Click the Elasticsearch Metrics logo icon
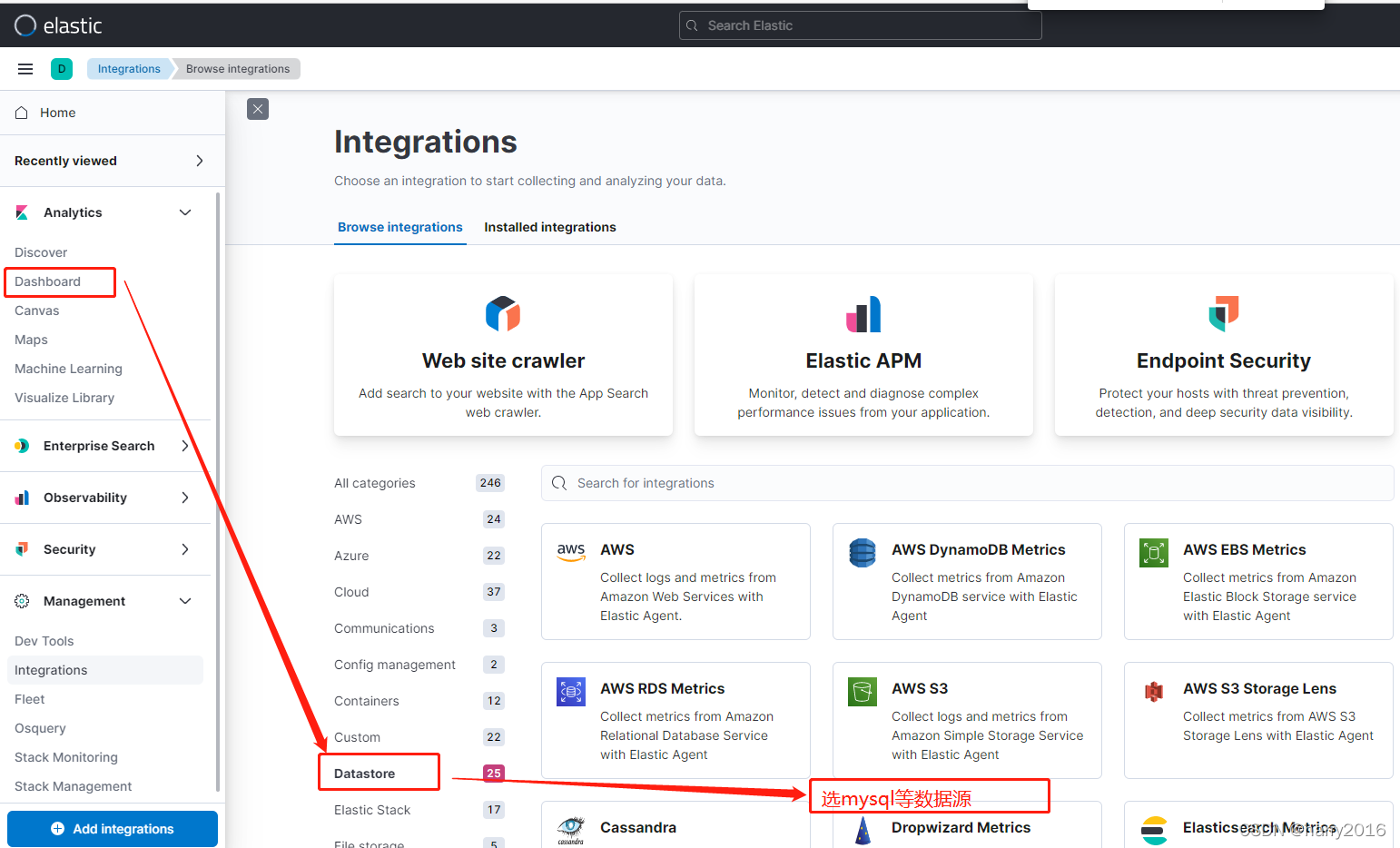The width and height of the screenshot is (1400, 848). pyautogui.click(x=1154, y=830)
